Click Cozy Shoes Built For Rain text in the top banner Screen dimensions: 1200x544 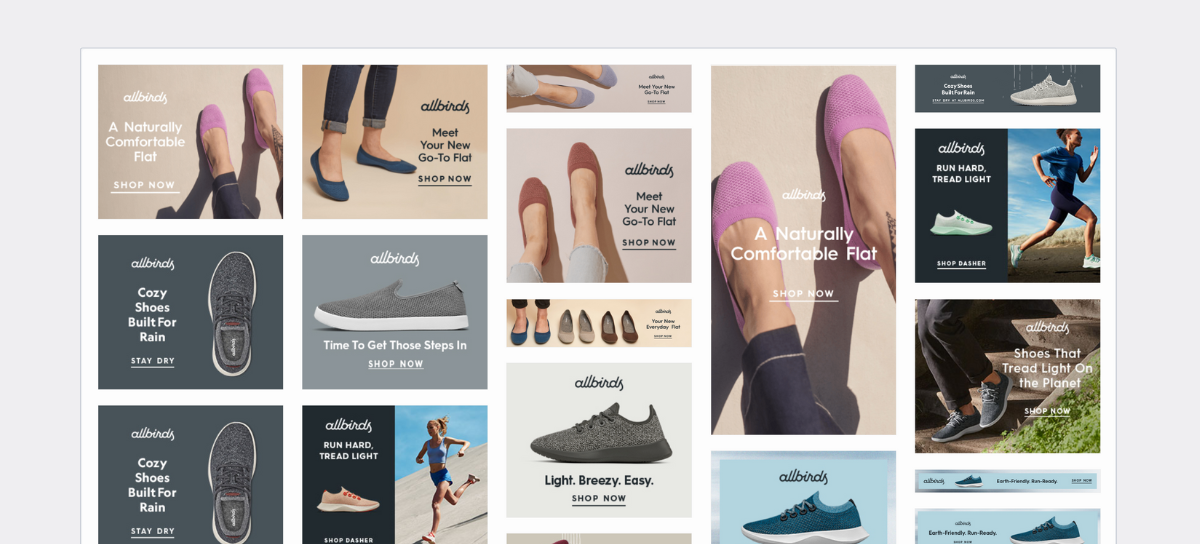[958, 89]
